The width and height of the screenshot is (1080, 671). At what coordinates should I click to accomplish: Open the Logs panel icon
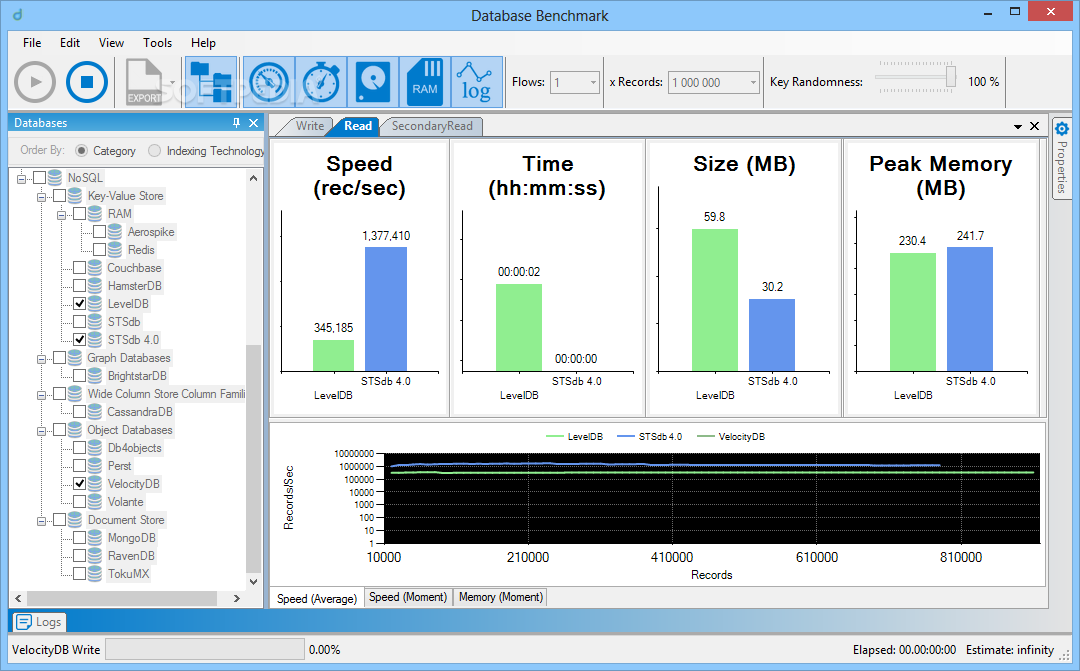coord(23,622)
